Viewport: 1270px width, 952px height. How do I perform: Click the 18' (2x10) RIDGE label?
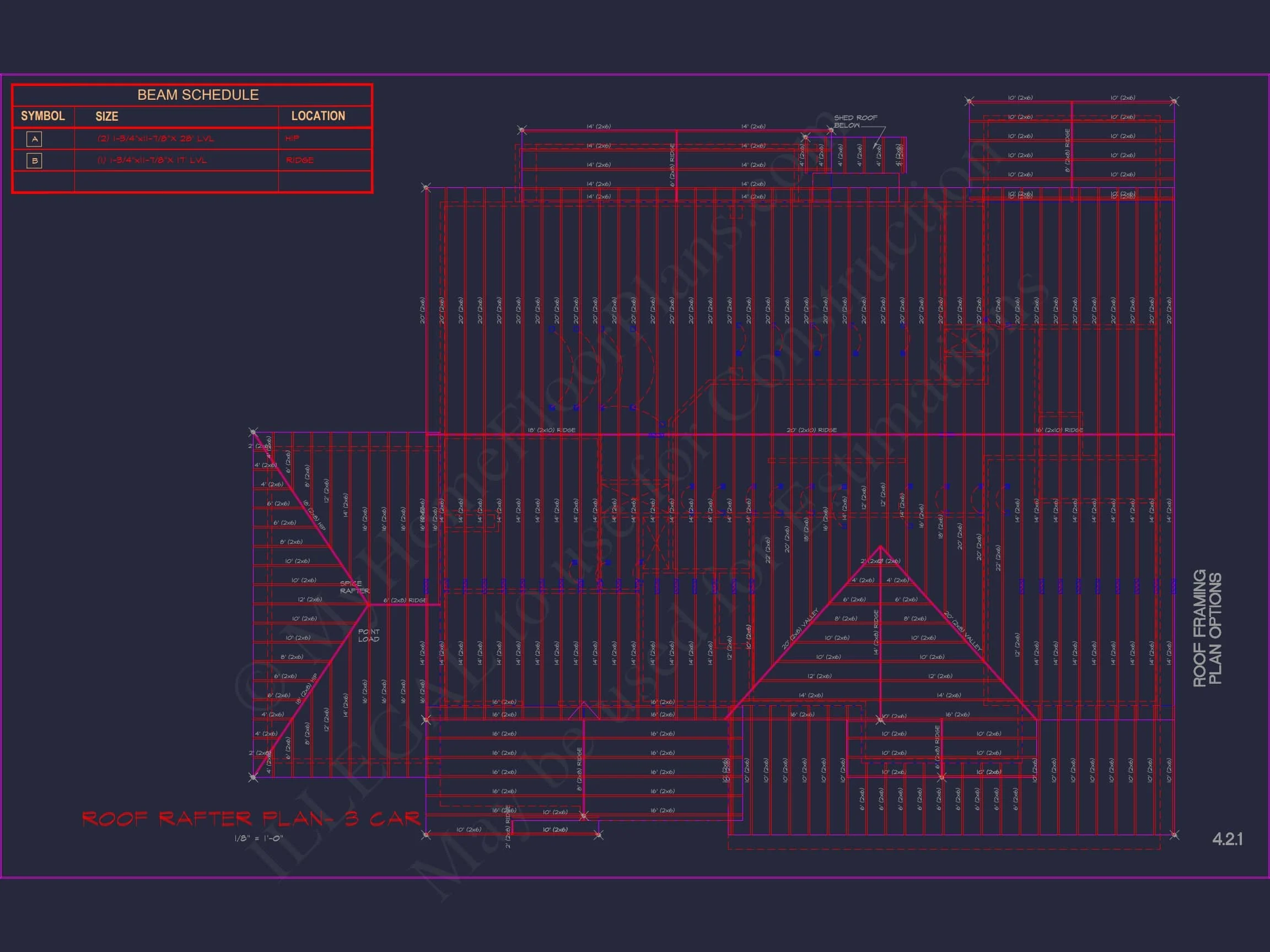(x=551, y=430)
